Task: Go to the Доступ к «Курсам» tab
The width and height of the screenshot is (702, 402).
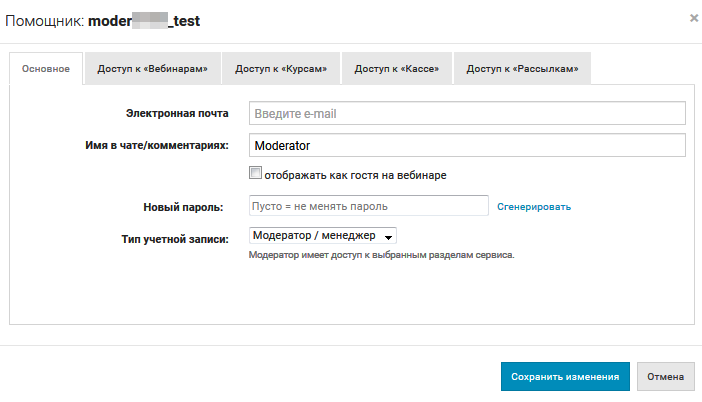Action: (281, 69)
